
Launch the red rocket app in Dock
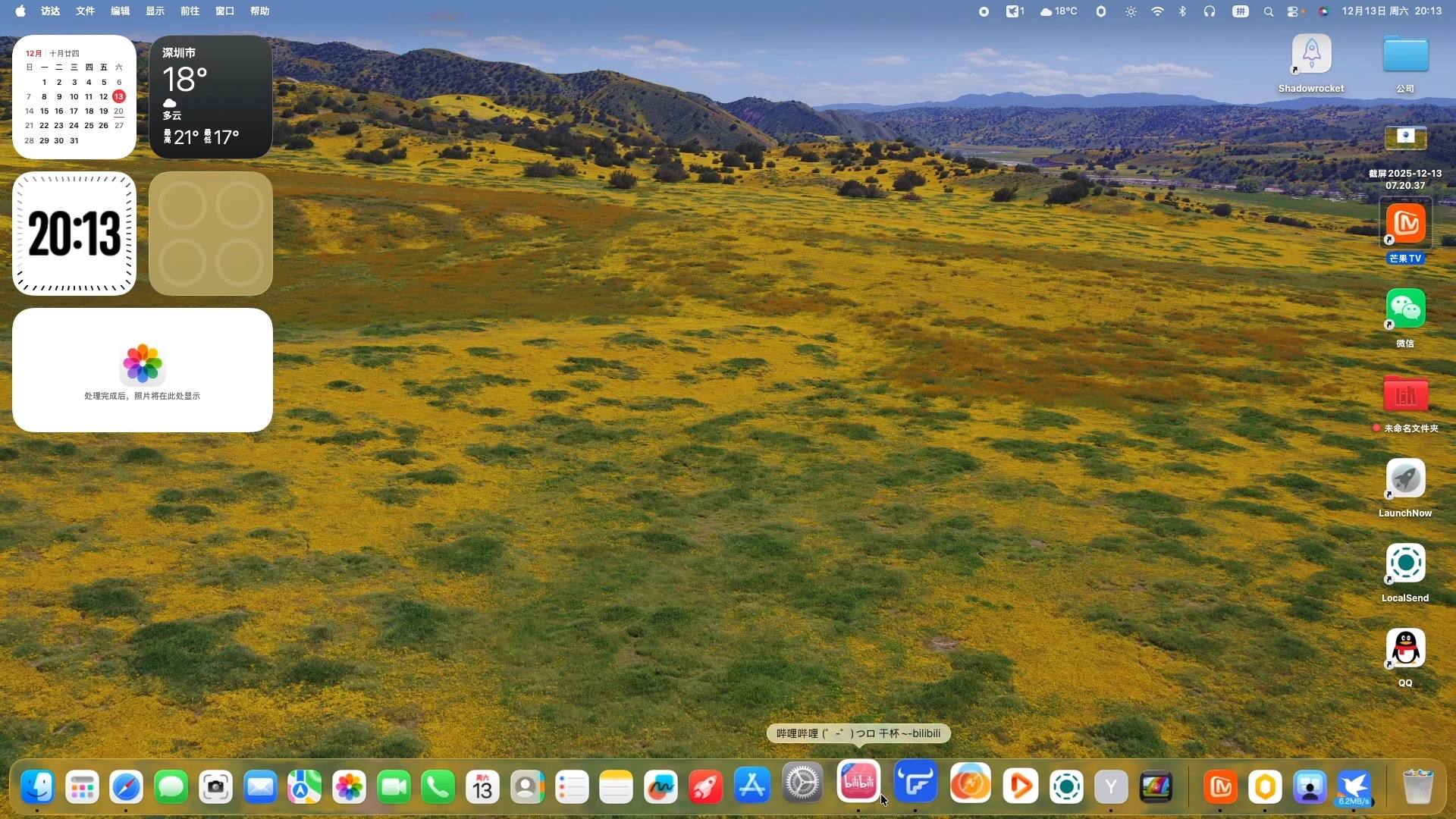pyautogui.click(x=705, y=787)
